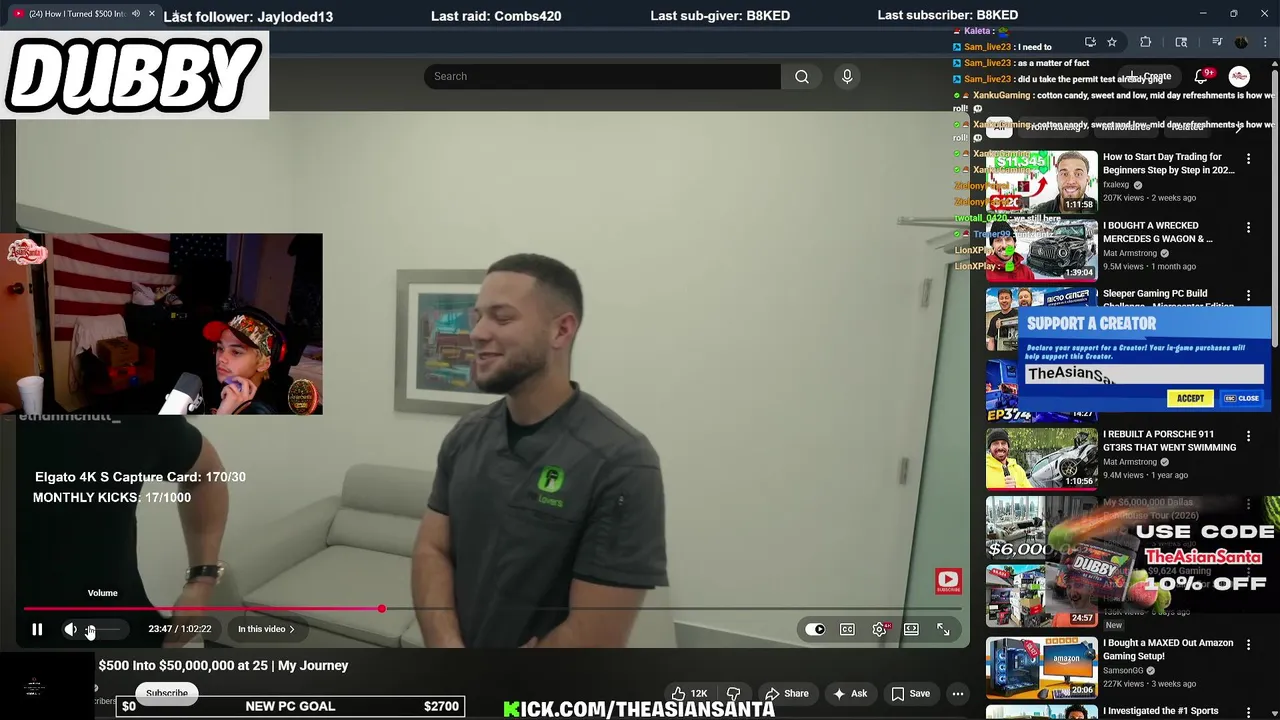Open the Amazon Gaming Setup thumbnail
The image size is (1280, 720).
point(1041,666)
